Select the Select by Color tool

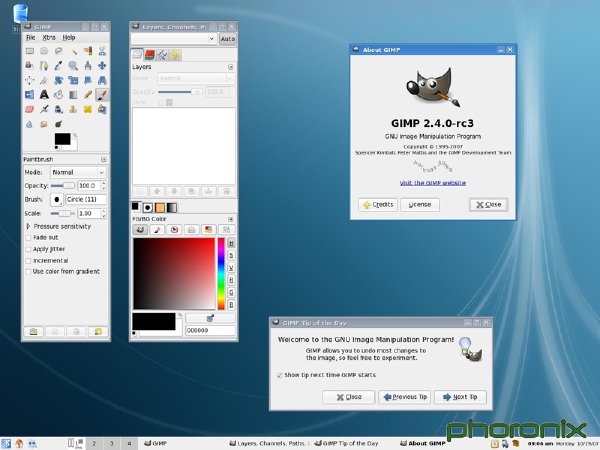(88, 51)
